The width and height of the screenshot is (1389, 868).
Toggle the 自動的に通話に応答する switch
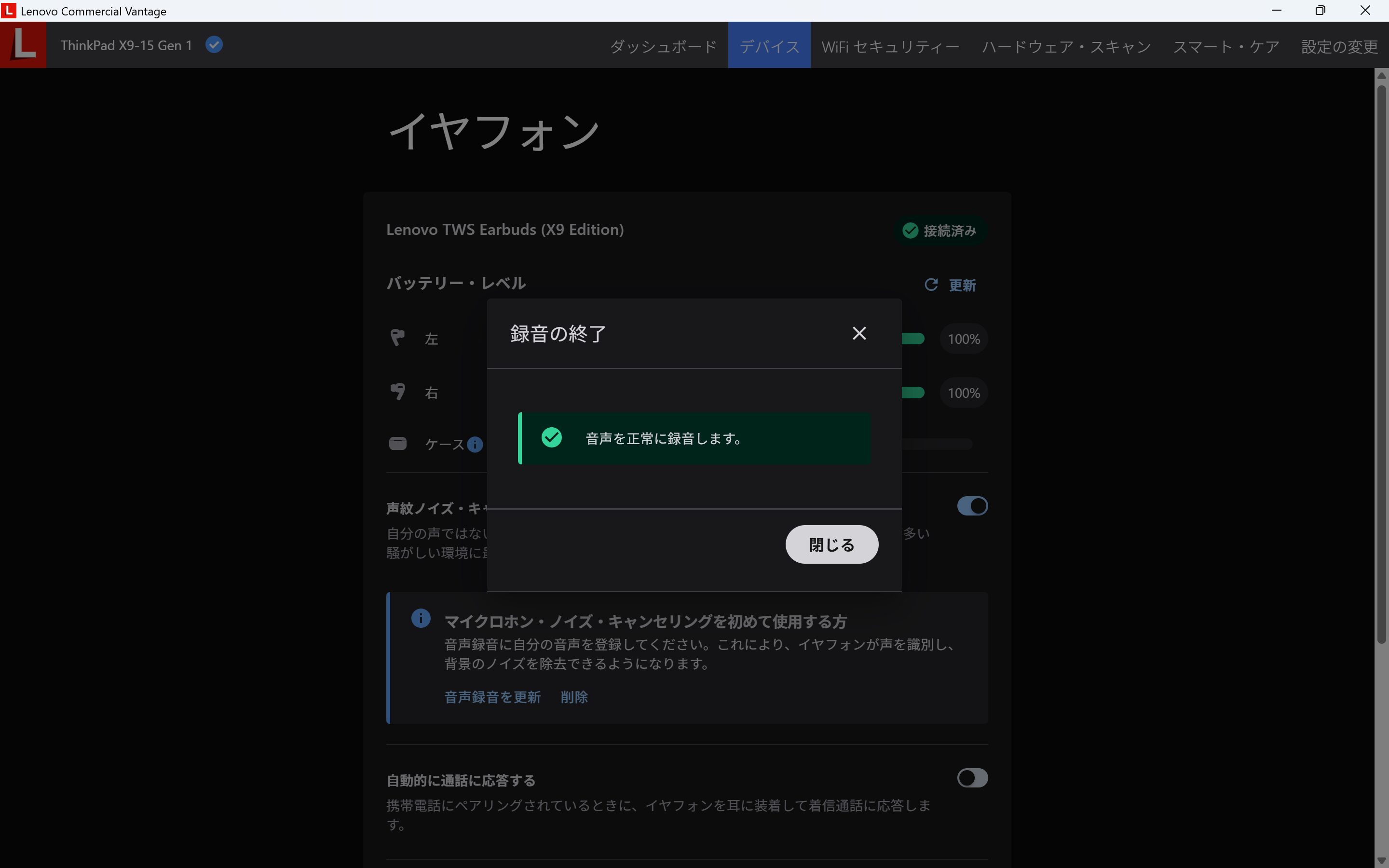point(972,778)
